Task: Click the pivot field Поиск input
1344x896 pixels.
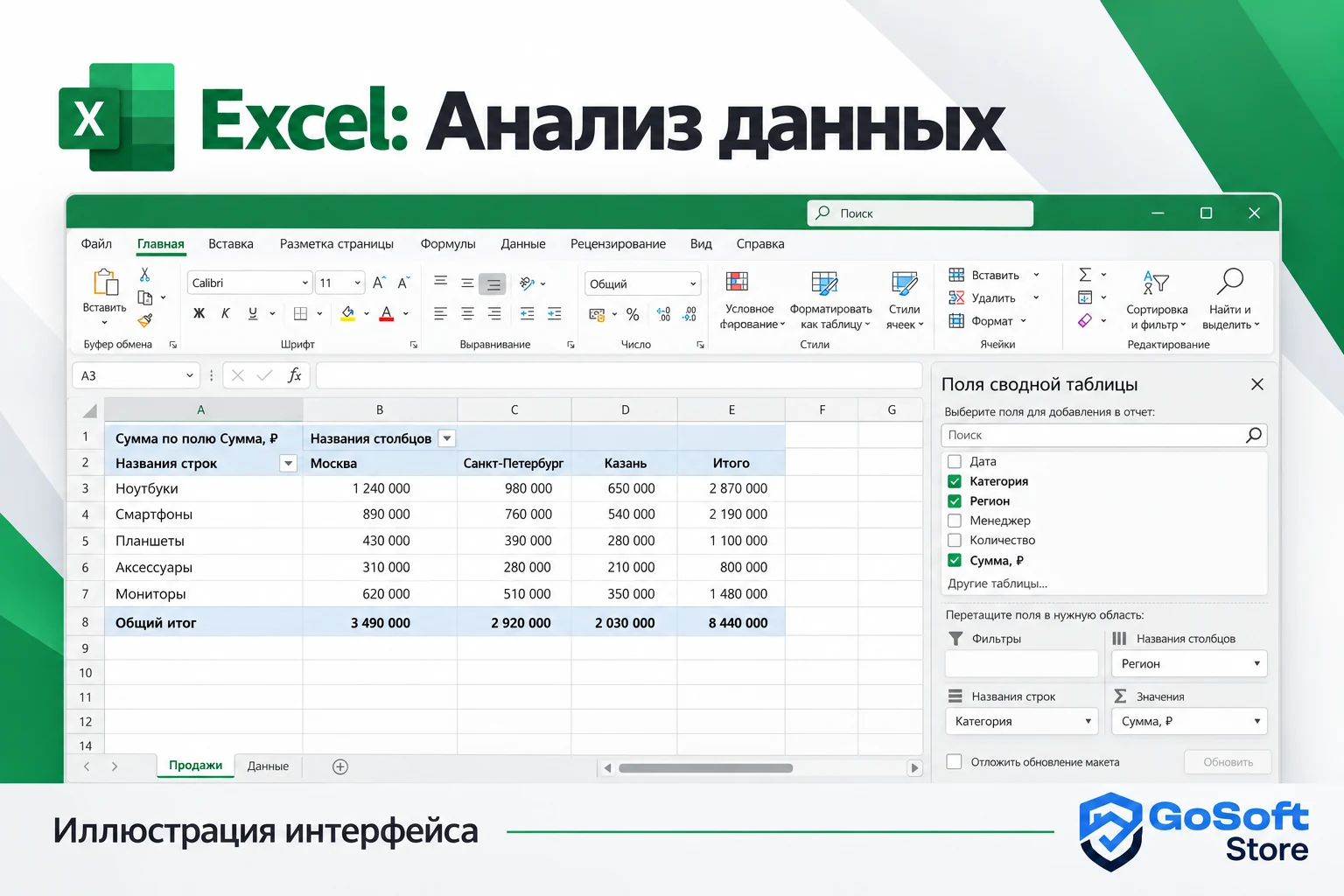Action: (1103, 435)
